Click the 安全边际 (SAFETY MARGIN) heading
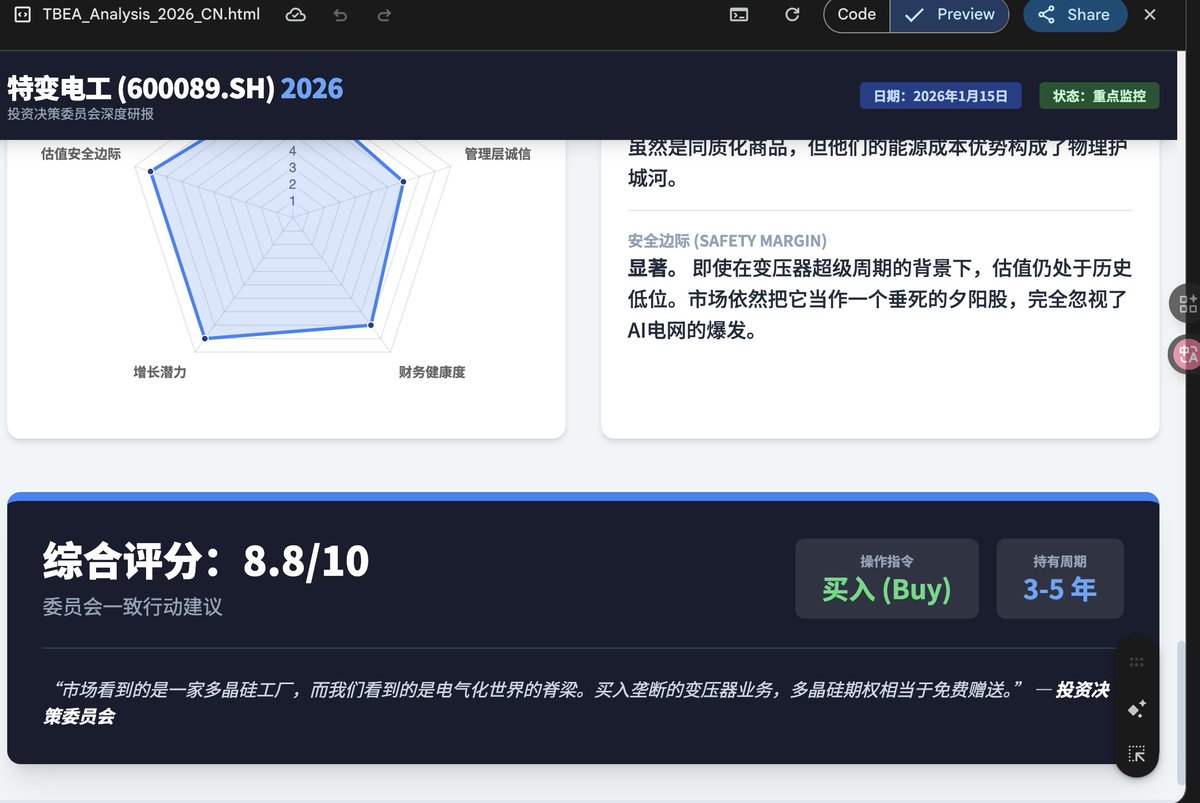The height and width of the screenshot is (803, 1200). tap(727, 241)
